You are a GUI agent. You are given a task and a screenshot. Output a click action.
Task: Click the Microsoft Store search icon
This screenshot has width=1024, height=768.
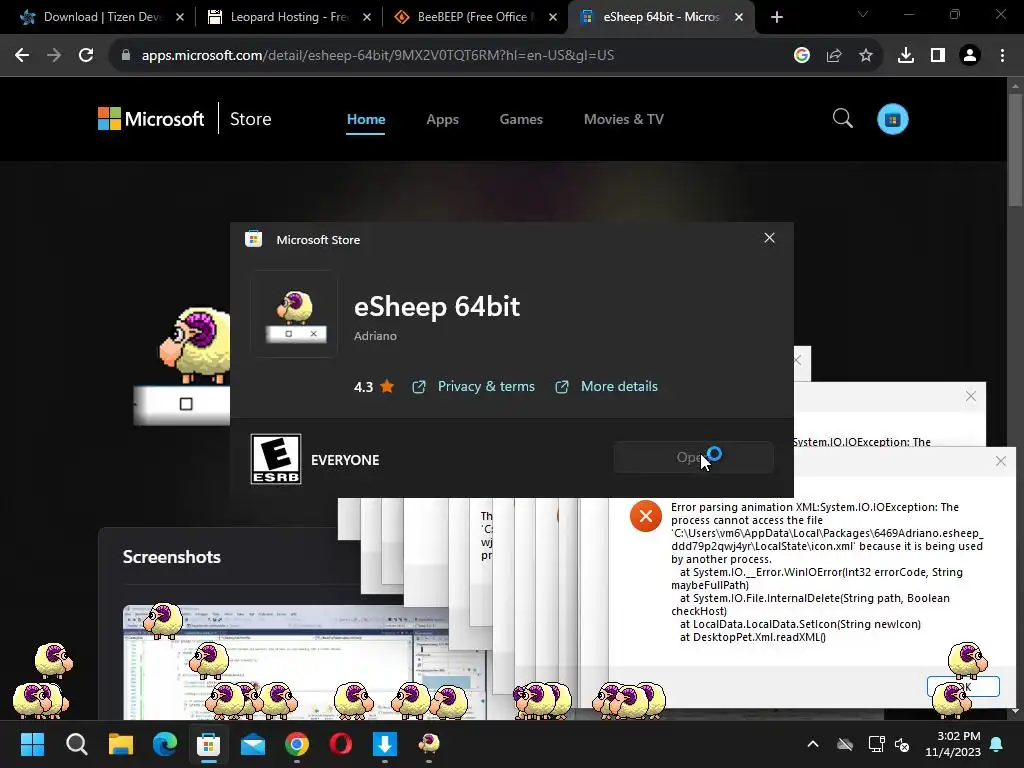pyautogui.click(x=842, y=118)
